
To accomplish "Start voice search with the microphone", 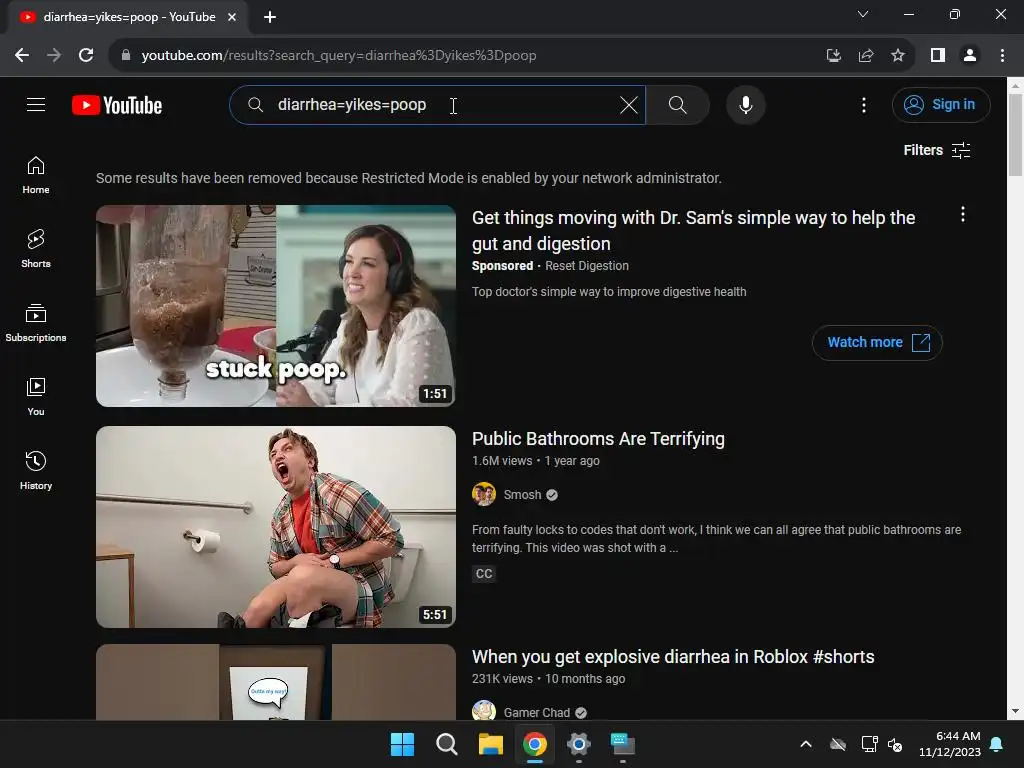I will pyautogui.click(x=745, y=105).
